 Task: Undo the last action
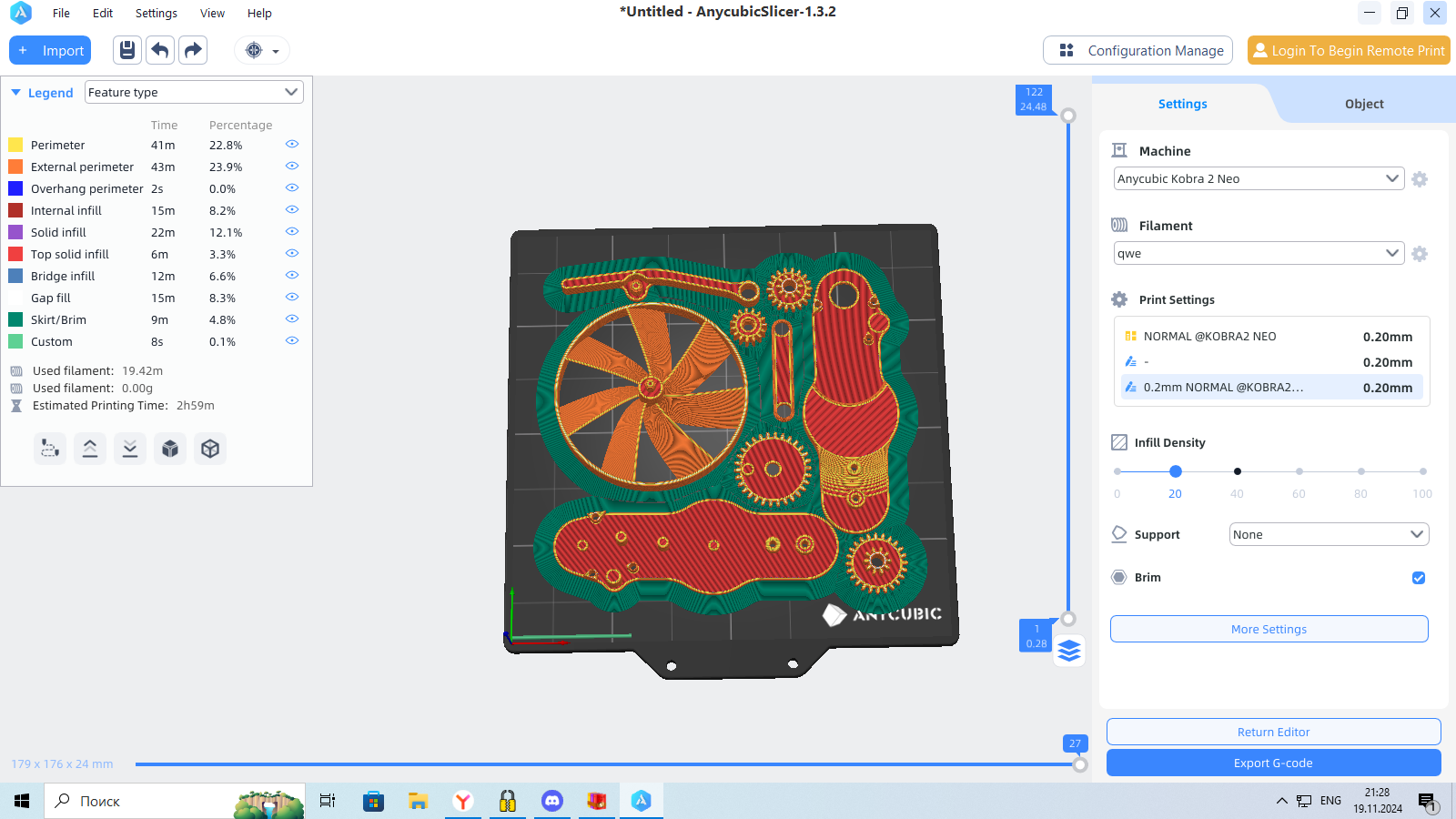(x=160, y=50)
